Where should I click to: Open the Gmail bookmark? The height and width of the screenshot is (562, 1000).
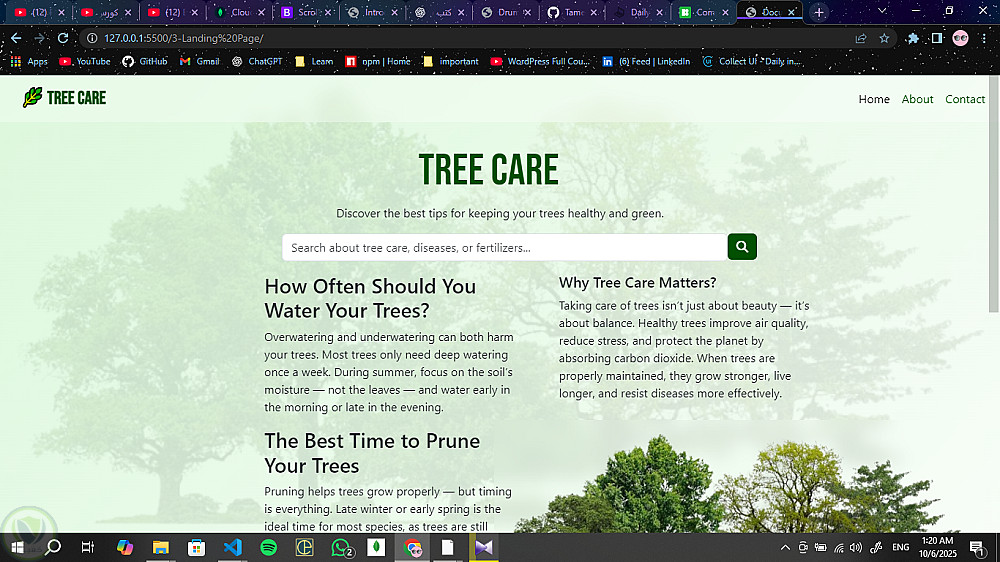pyautogui.click(x=200, y=61)
